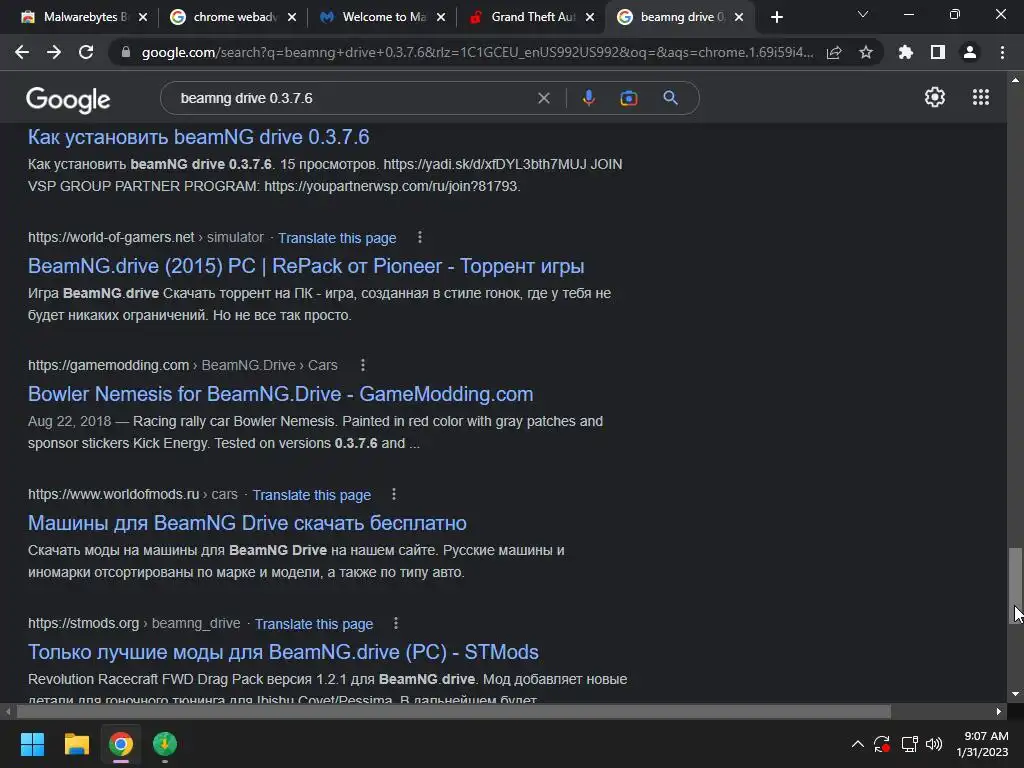Submit search with magnifier icon
This screenshot has width=1024, height=768.
click(x=670, y=98)
